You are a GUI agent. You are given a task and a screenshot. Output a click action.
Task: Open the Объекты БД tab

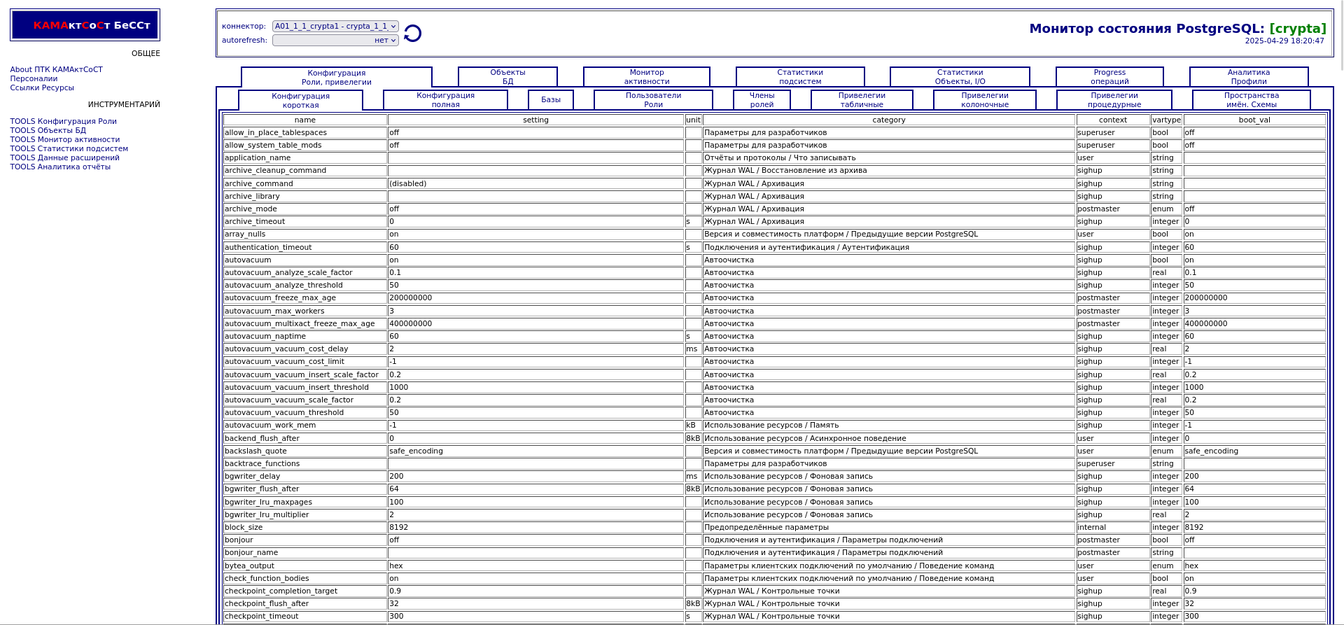pos(508,77)
